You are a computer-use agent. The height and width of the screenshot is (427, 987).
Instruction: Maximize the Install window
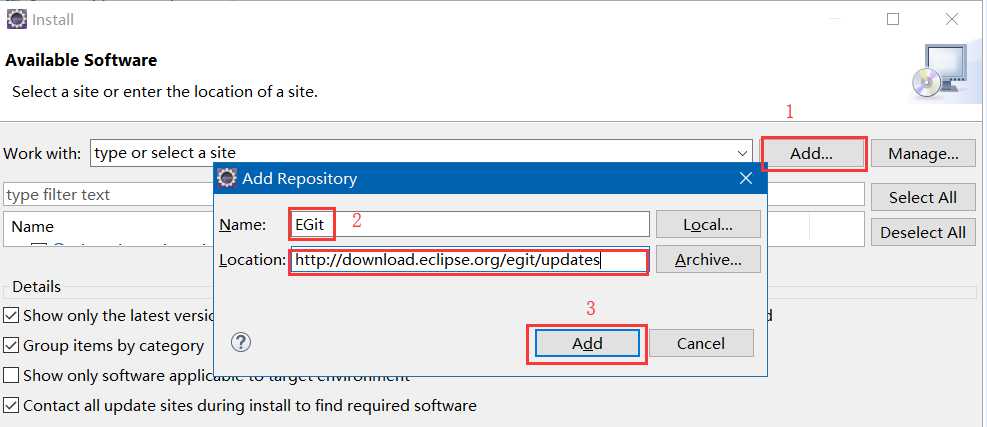(893, 20)
